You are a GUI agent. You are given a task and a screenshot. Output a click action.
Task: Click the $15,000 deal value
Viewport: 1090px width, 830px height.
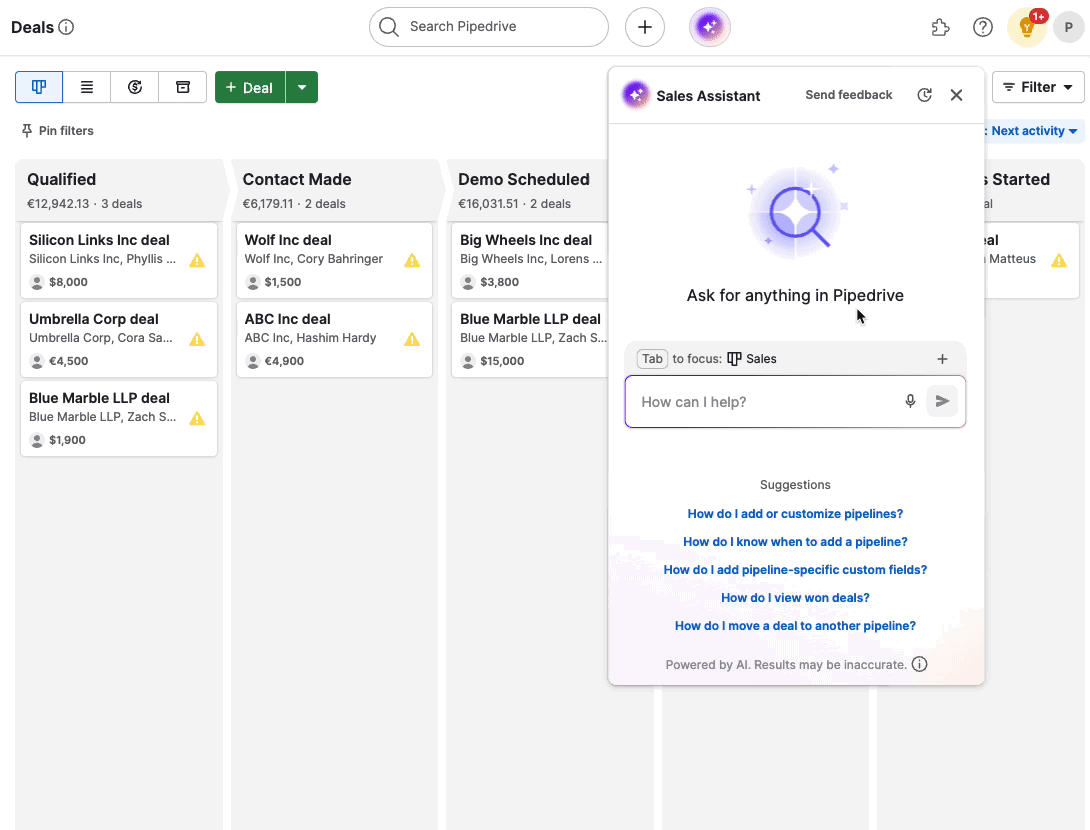(502, 361)
